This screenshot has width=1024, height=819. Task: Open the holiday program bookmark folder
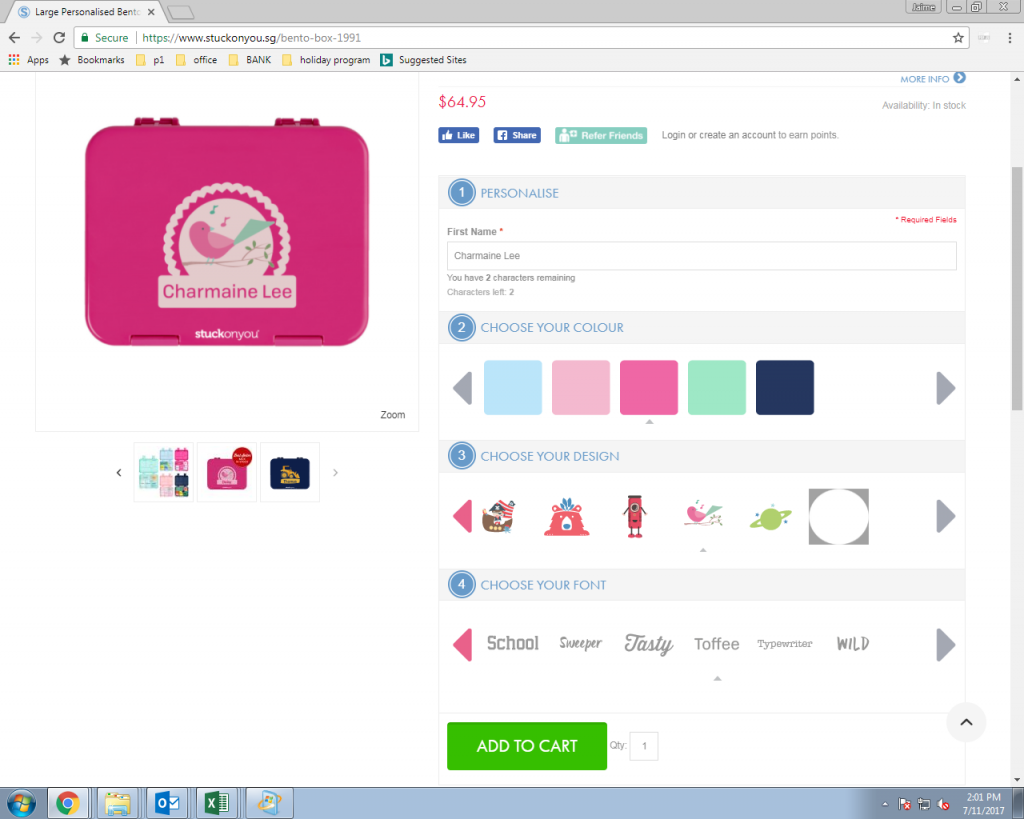(327, 60)
